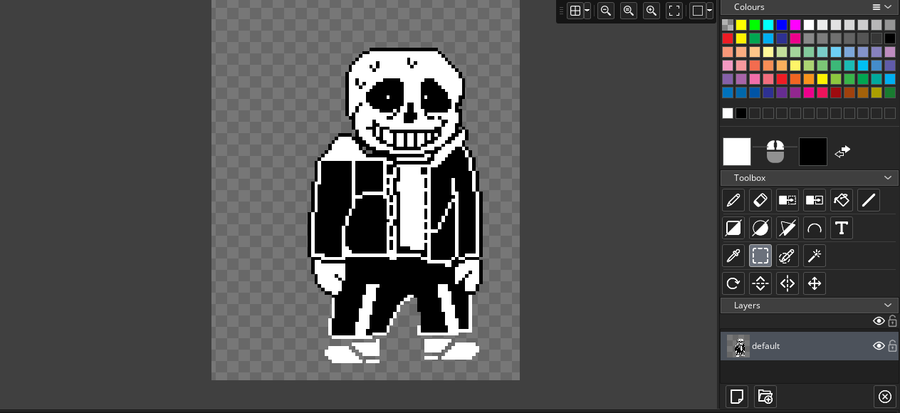Click the flip horizontal icon
The width and height of the screenshot is (900, 413).
[x=787, y=283]
